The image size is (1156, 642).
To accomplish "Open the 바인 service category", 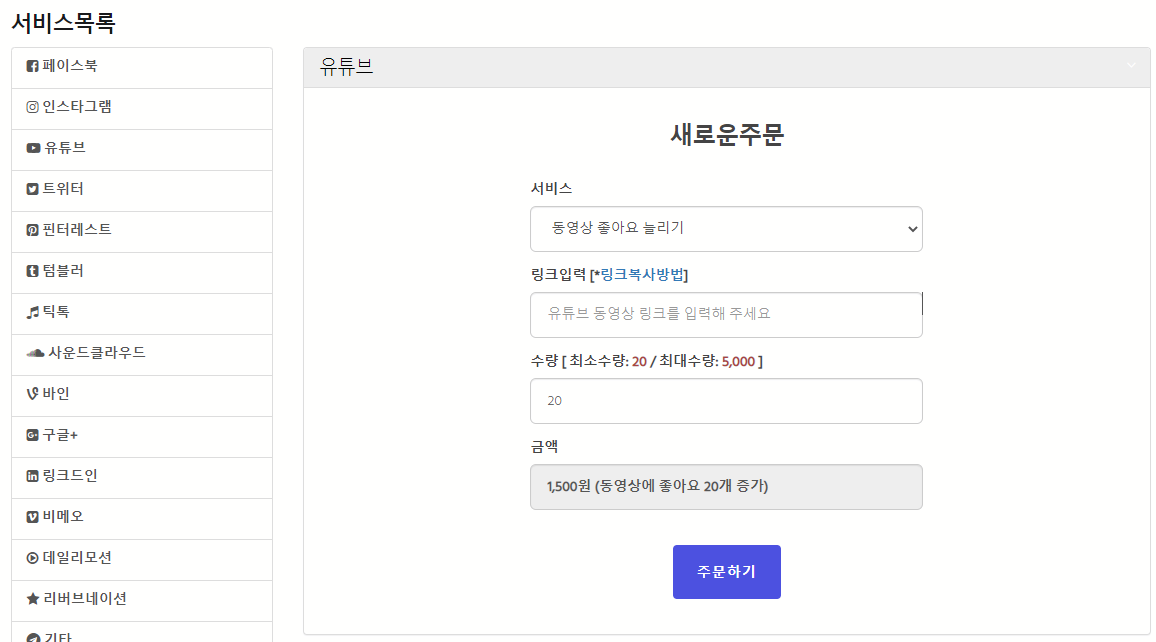I will (x=142, y=396).
